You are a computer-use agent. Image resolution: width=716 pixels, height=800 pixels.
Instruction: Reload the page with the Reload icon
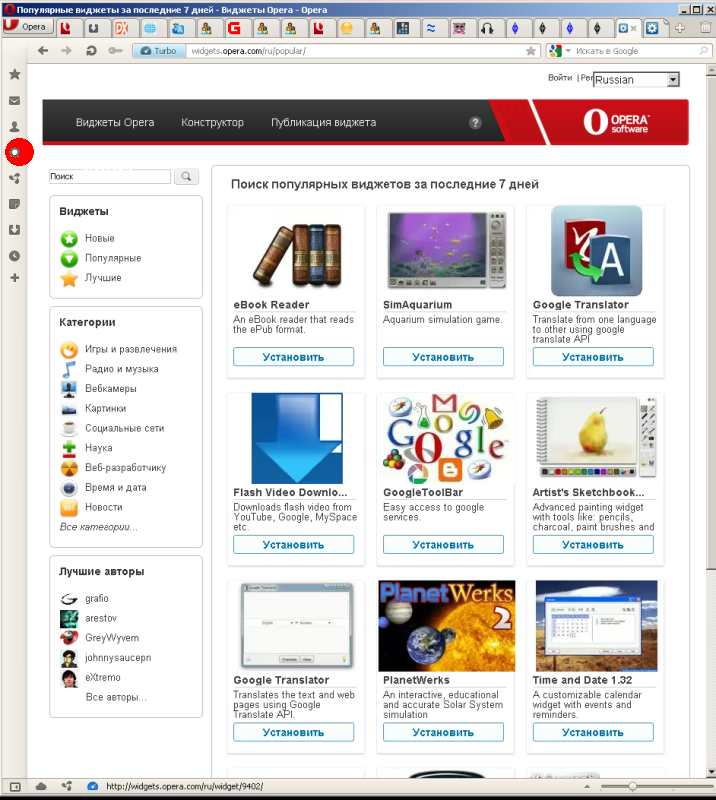click(x=91, y=51)
